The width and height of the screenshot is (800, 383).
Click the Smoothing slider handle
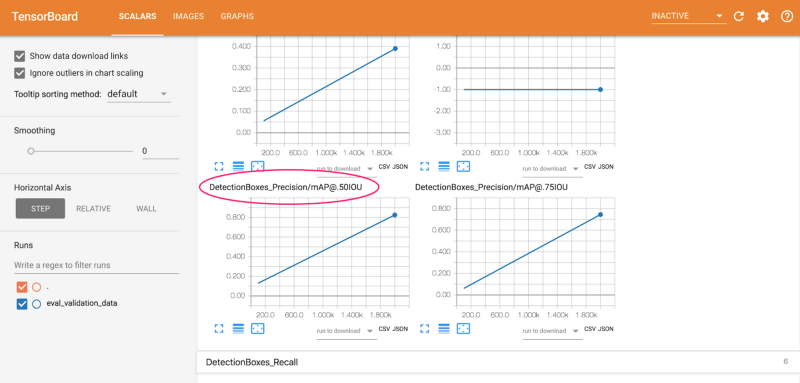click(x=31, y=151)
